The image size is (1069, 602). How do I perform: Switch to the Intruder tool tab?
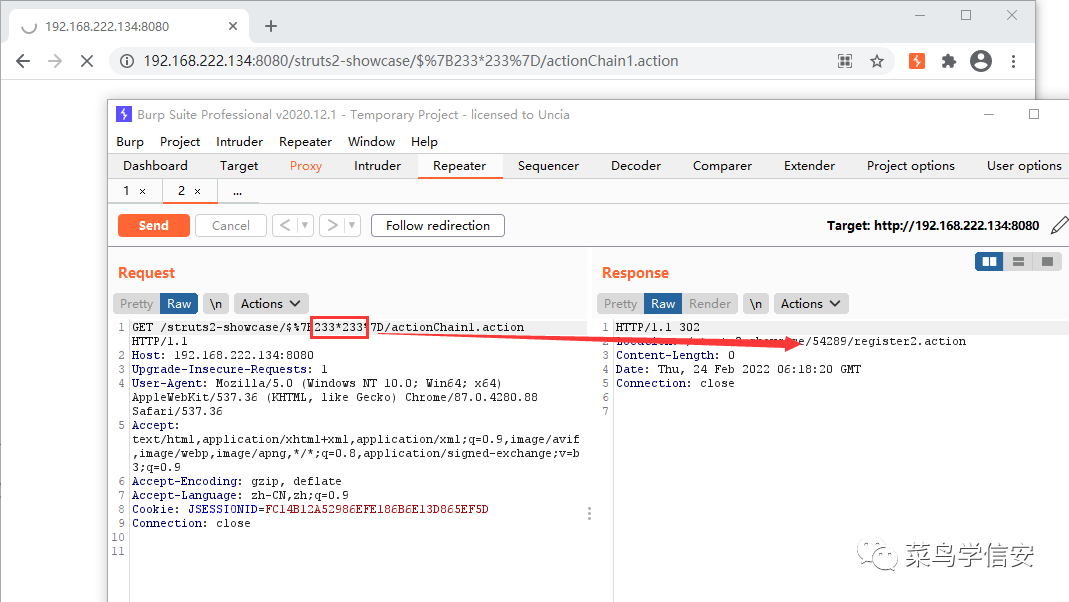(x=378, y=166)
